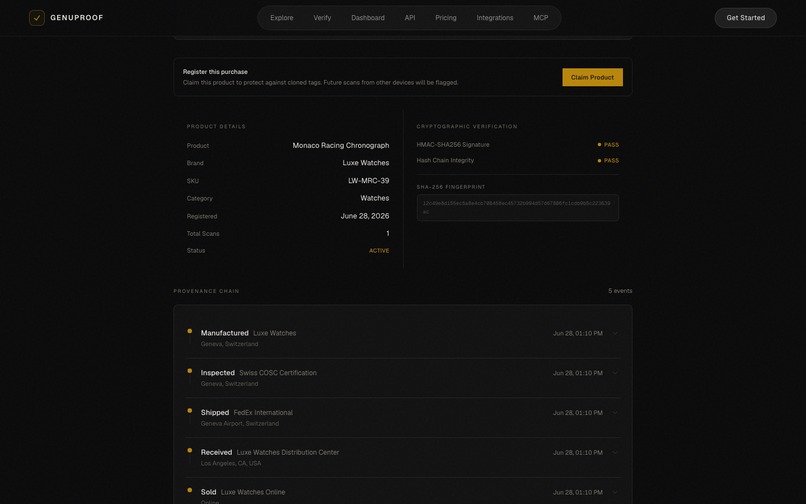The image size is (806, 504).
Task: Click the GENUPROOF brand name
Action: click(x=77, y=18)
